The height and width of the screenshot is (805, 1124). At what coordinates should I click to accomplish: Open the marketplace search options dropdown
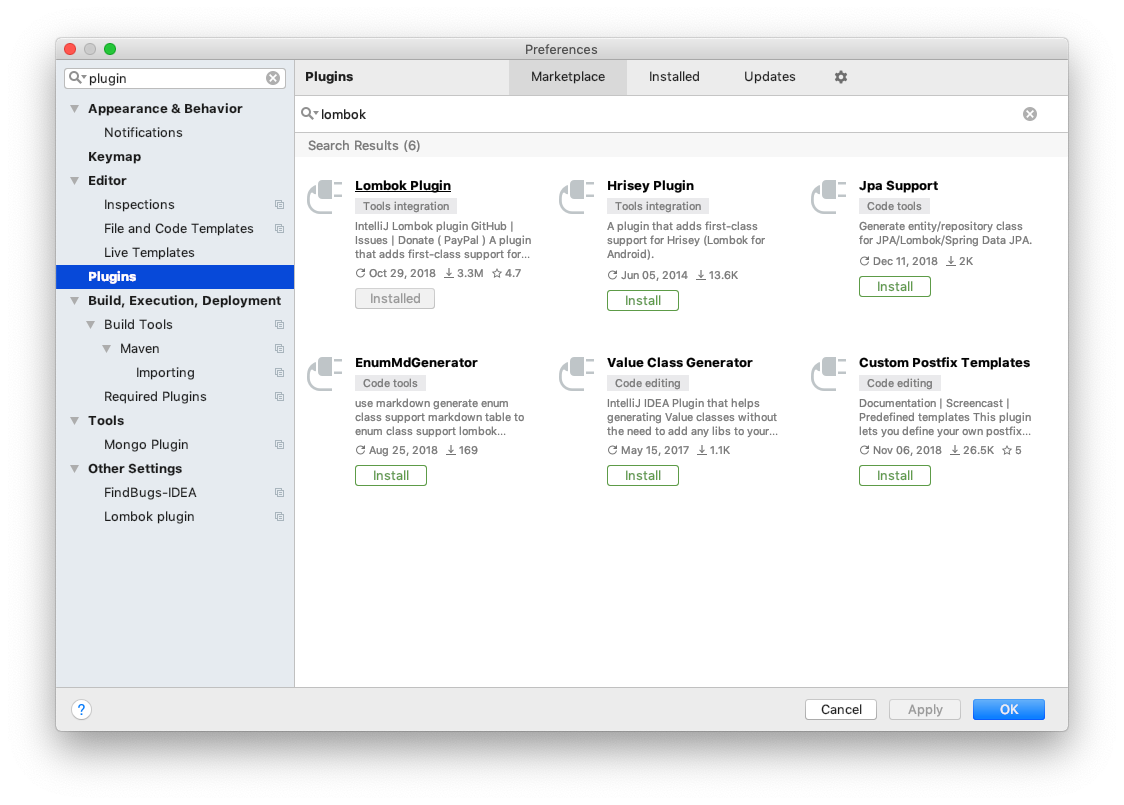tap(310, 114)
